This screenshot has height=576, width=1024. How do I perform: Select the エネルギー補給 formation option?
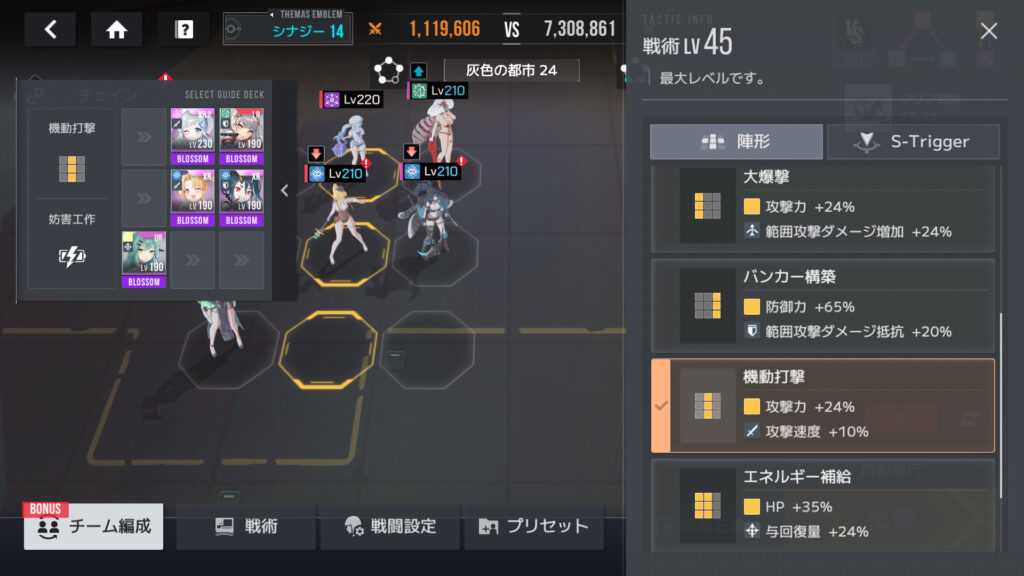click(823, 505)
